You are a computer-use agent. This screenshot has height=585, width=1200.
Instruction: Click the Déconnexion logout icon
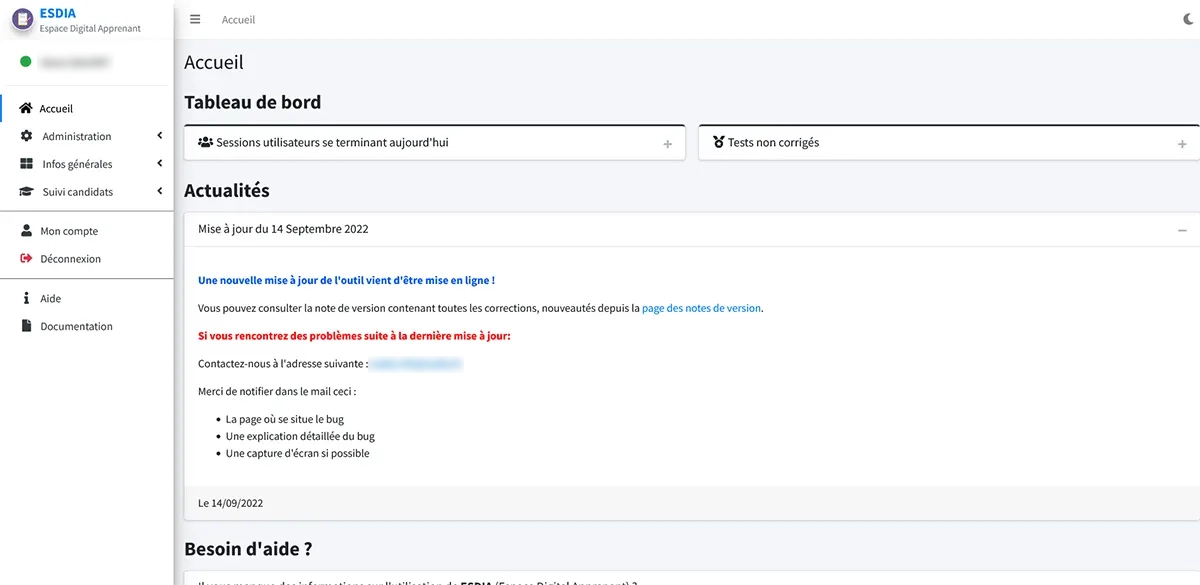[x=26, y=259]
